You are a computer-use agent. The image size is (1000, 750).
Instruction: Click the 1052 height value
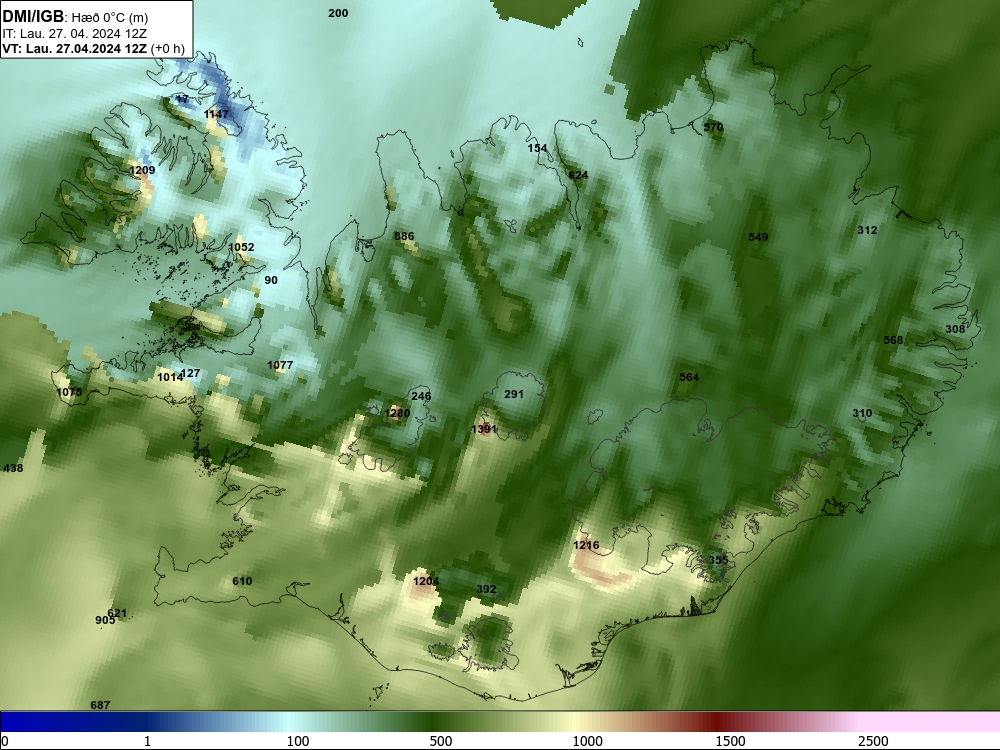point(241,247)
